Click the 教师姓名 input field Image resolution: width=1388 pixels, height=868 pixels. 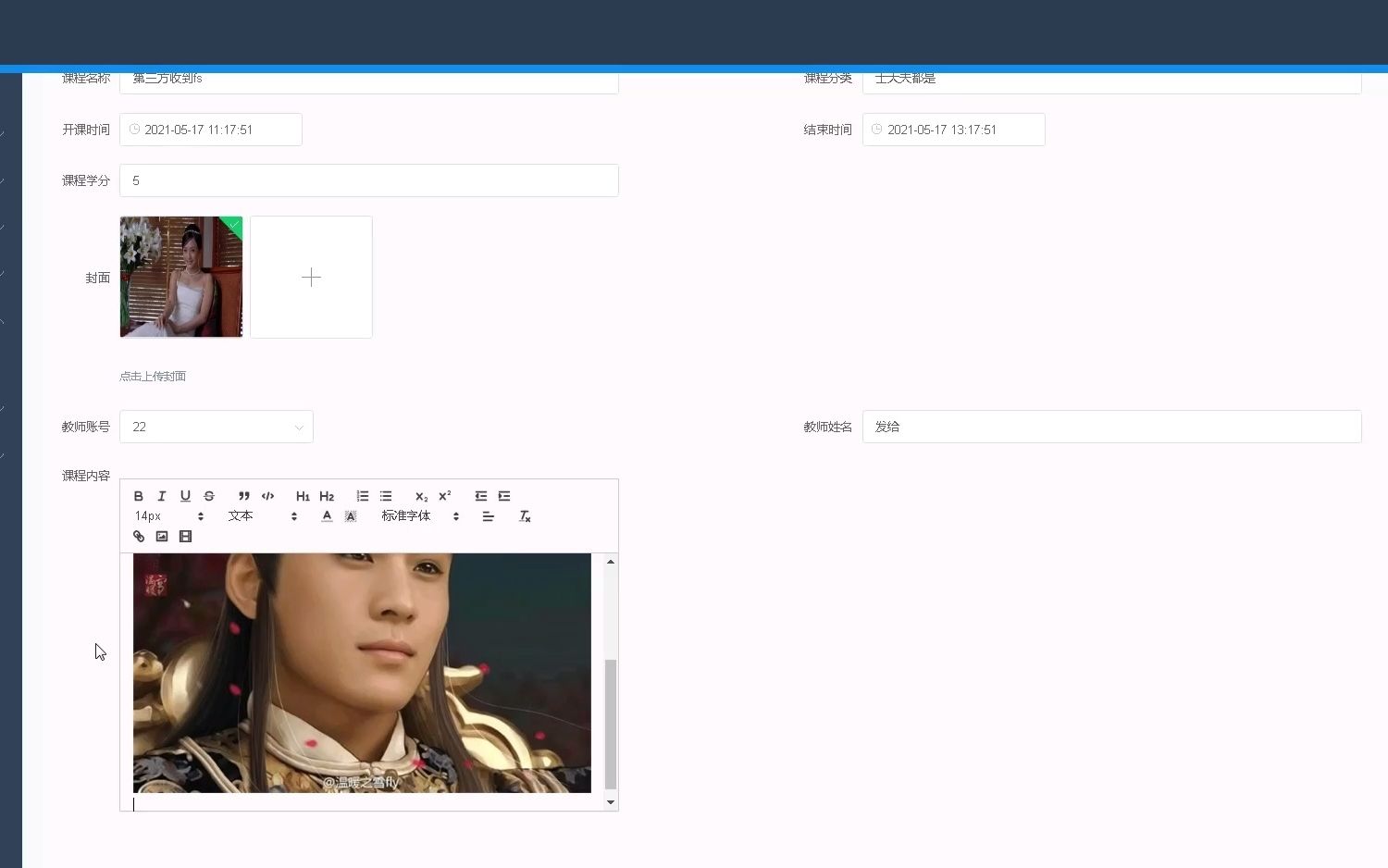click(1112, 427)
